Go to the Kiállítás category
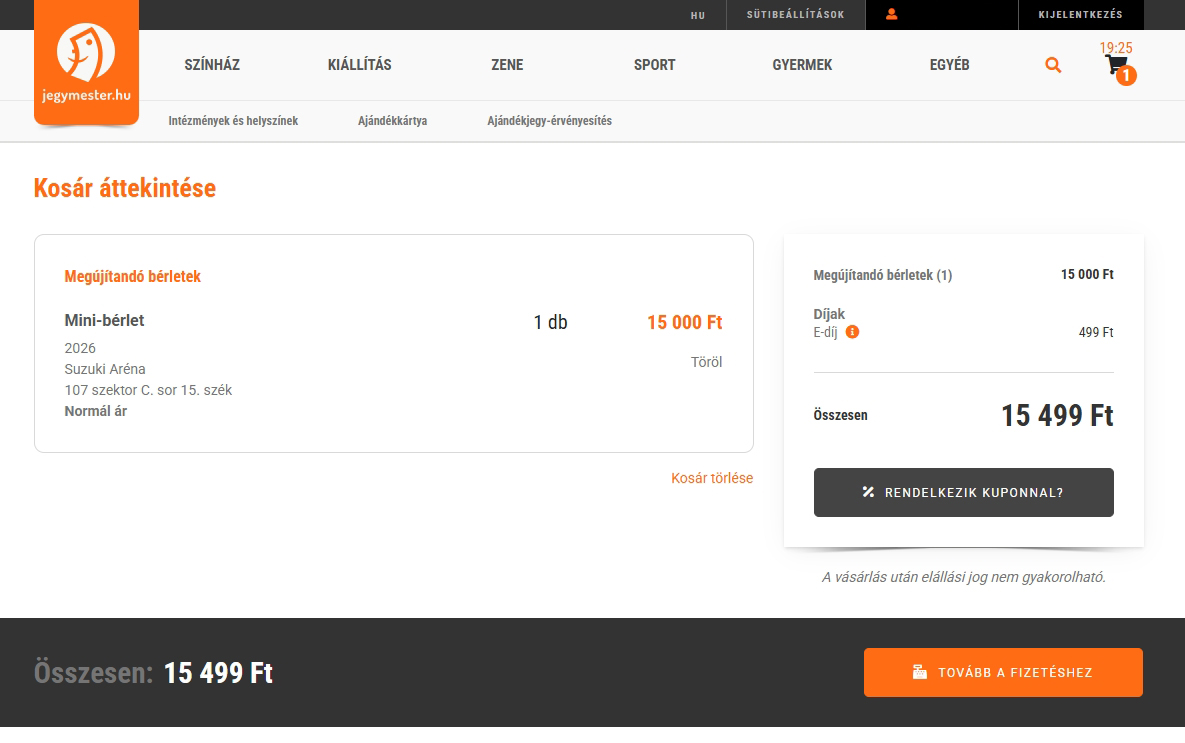Screen dimensions: 1185x743 coord(359,65)
